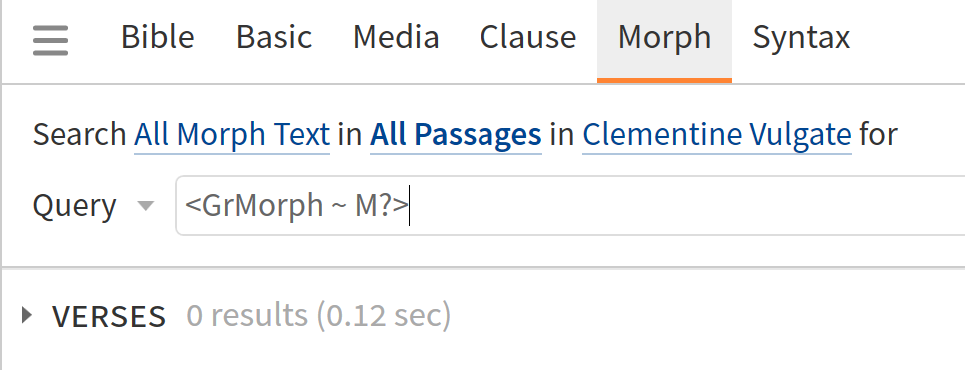Choose a different resource than Clementine Vulgate
965x370 pixels.
point(717,134)
